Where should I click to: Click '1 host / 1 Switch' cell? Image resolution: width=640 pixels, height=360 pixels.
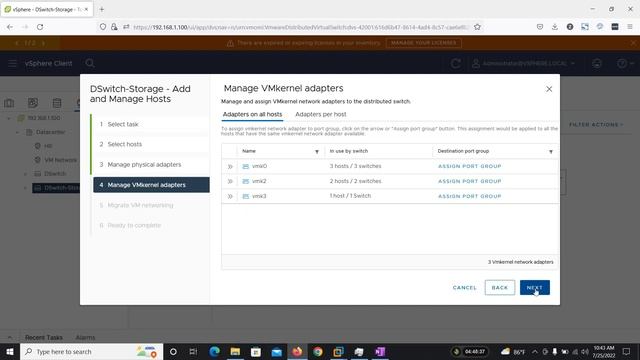pyautogui.click(x=350, y=196)
